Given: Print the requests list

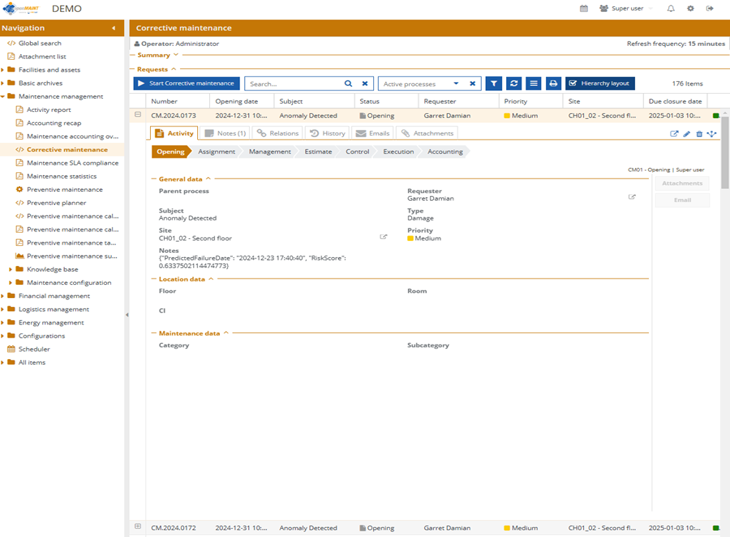Looking at the screenshot, I should pyautogui.click(x=553, y=83).
